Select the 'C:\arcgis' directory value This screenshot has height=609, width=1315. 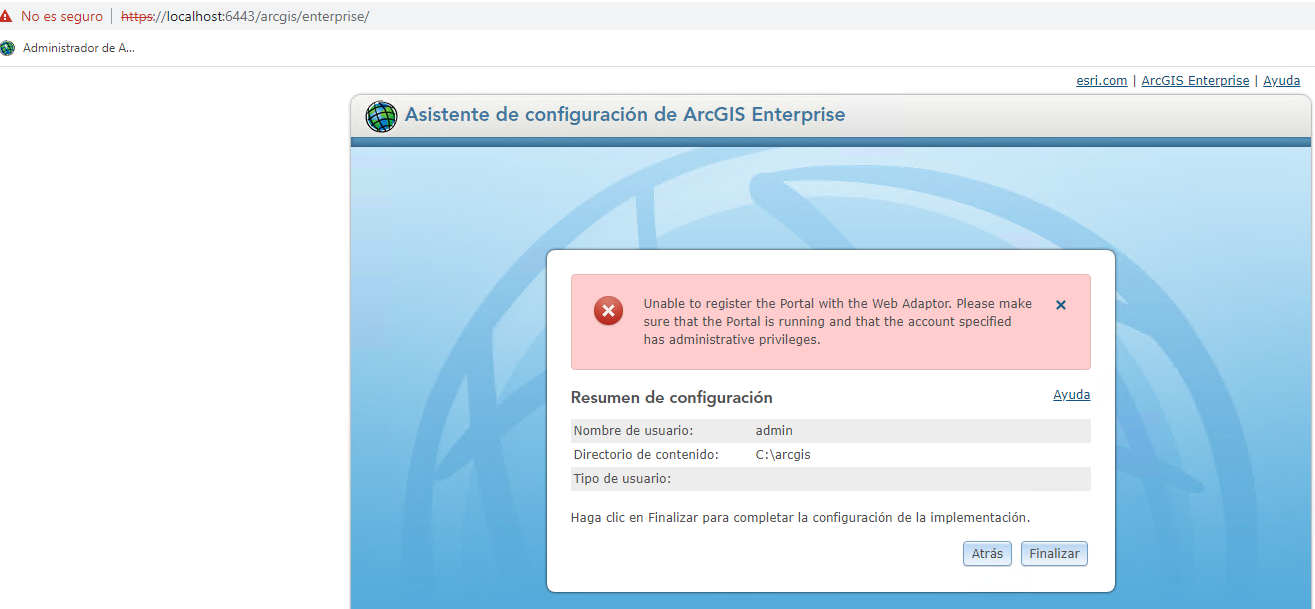click(x=783, y=454)
